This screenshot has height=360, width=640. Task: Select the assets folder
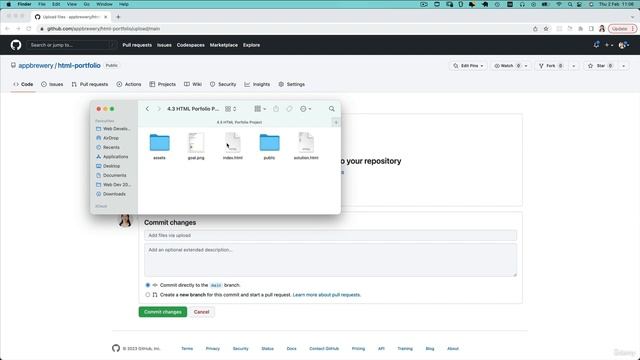pyautogui.click(x=159, y=146)
